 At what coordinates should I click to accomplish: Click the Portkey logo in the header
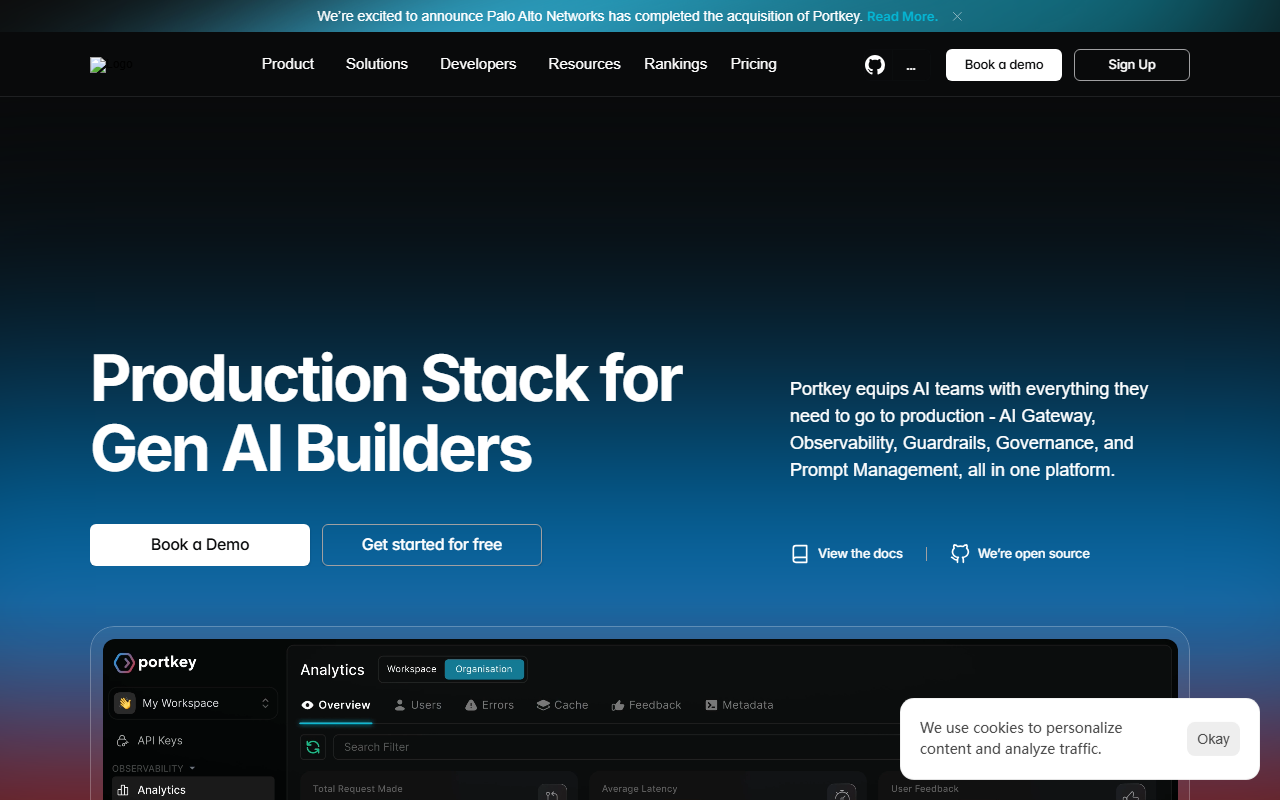[111, 65]
